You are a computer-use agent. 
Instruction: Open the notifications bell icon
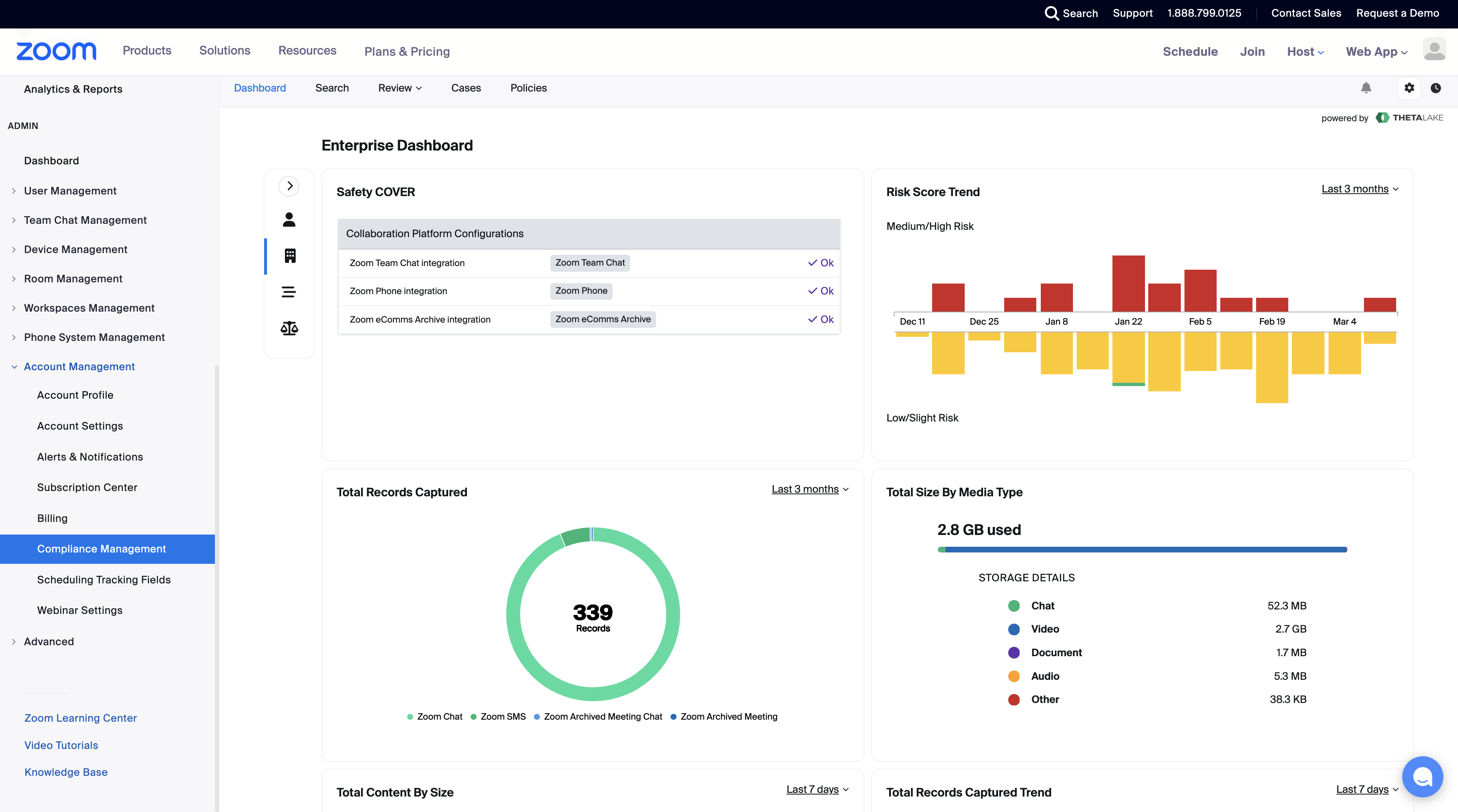coord(1366,88)
